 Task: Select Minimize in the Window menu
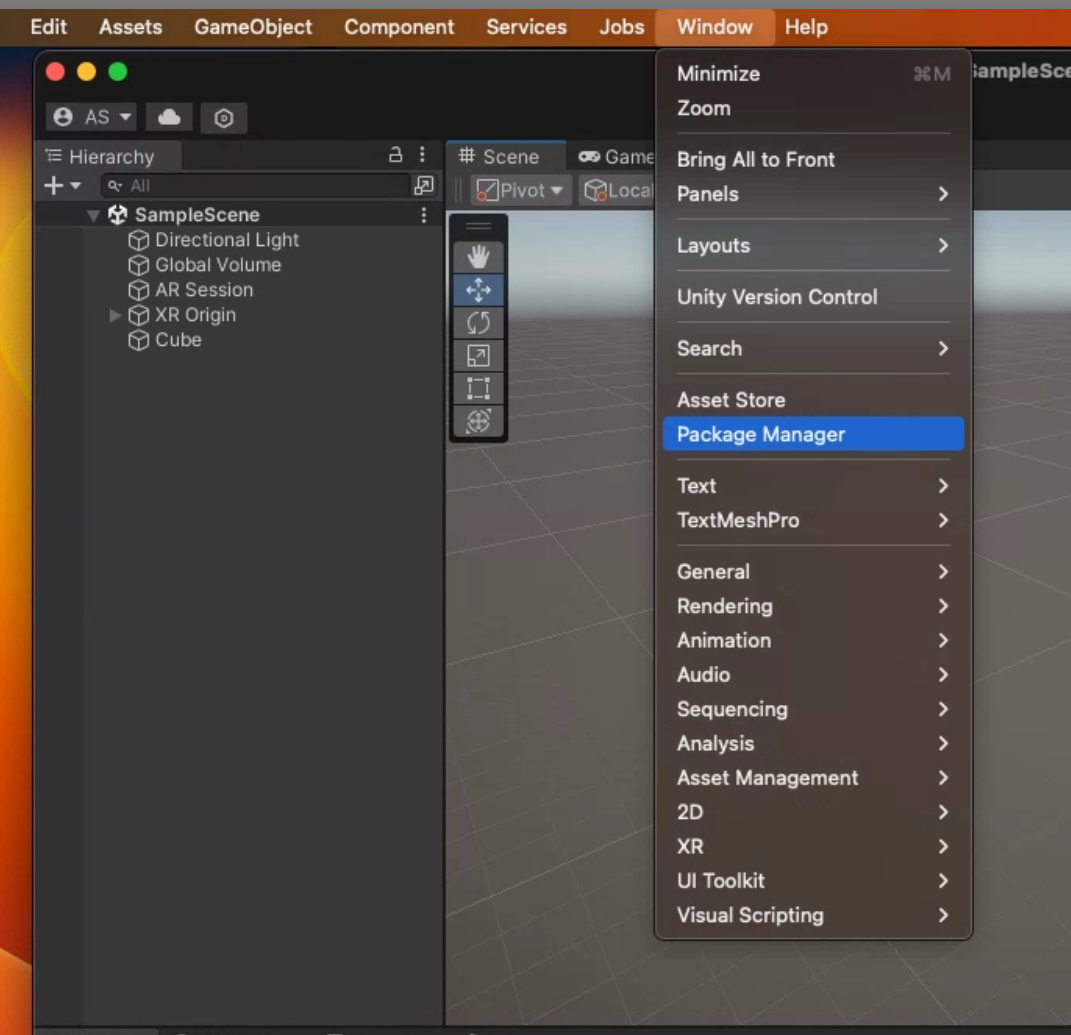(x=813, y=74)
